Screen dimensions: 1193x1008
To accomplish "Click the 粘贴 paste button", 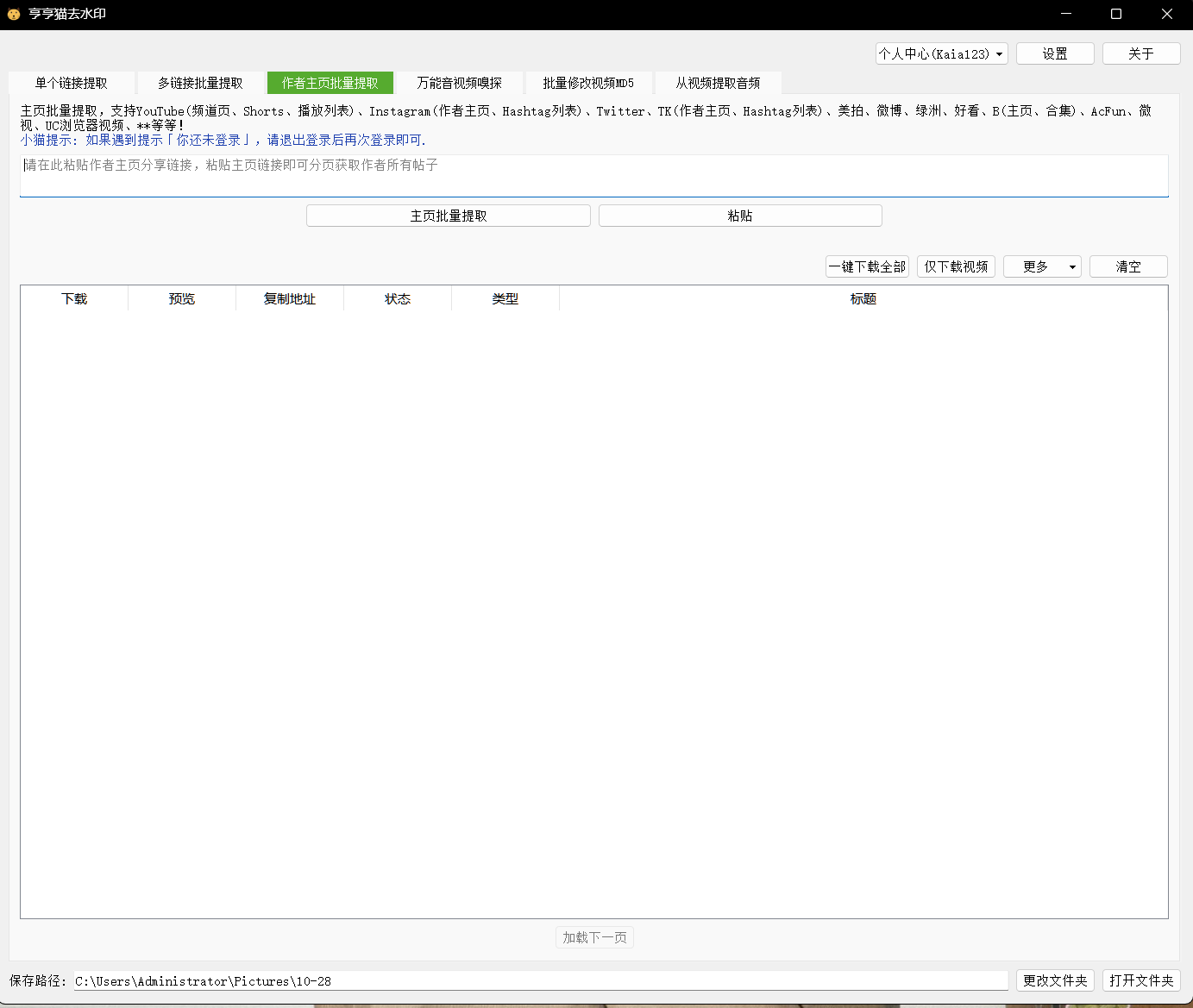I will 740,216.
